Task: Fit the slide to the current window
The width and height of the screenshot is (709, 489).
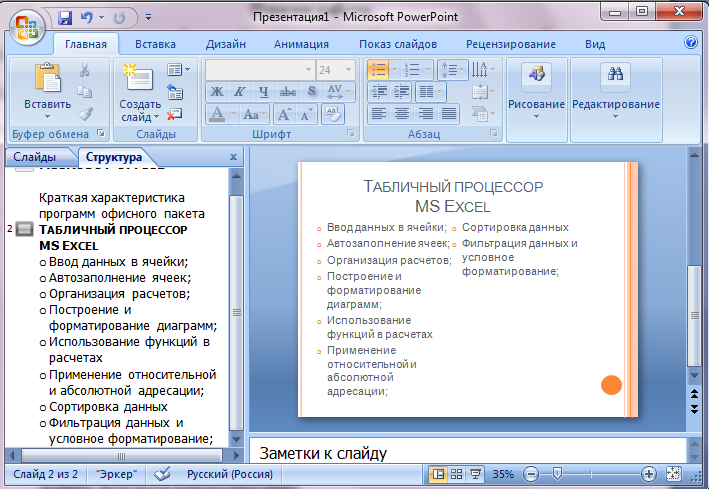Action: [673, 474]
